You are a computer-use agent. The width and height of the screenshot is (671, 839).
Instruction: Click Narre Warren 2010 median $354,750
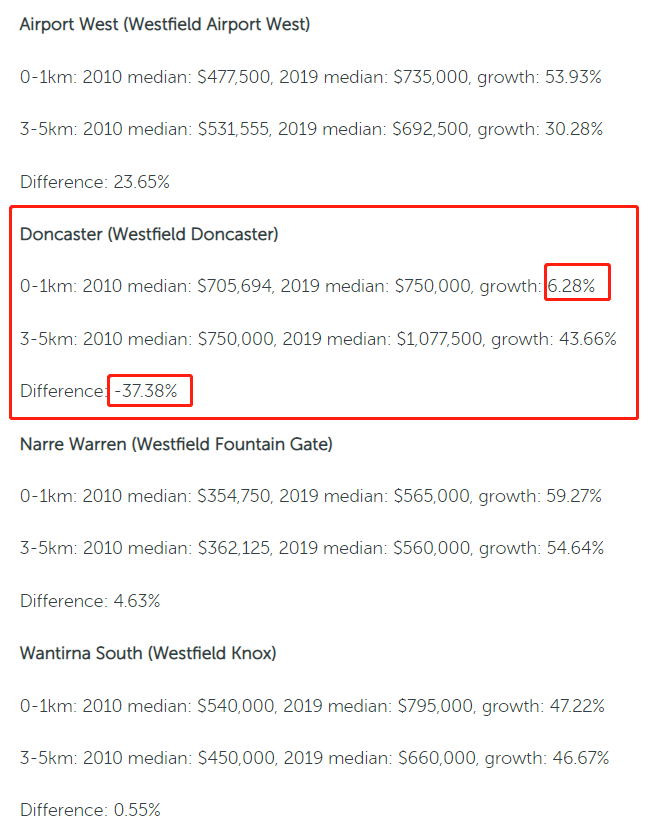point(234,496)
